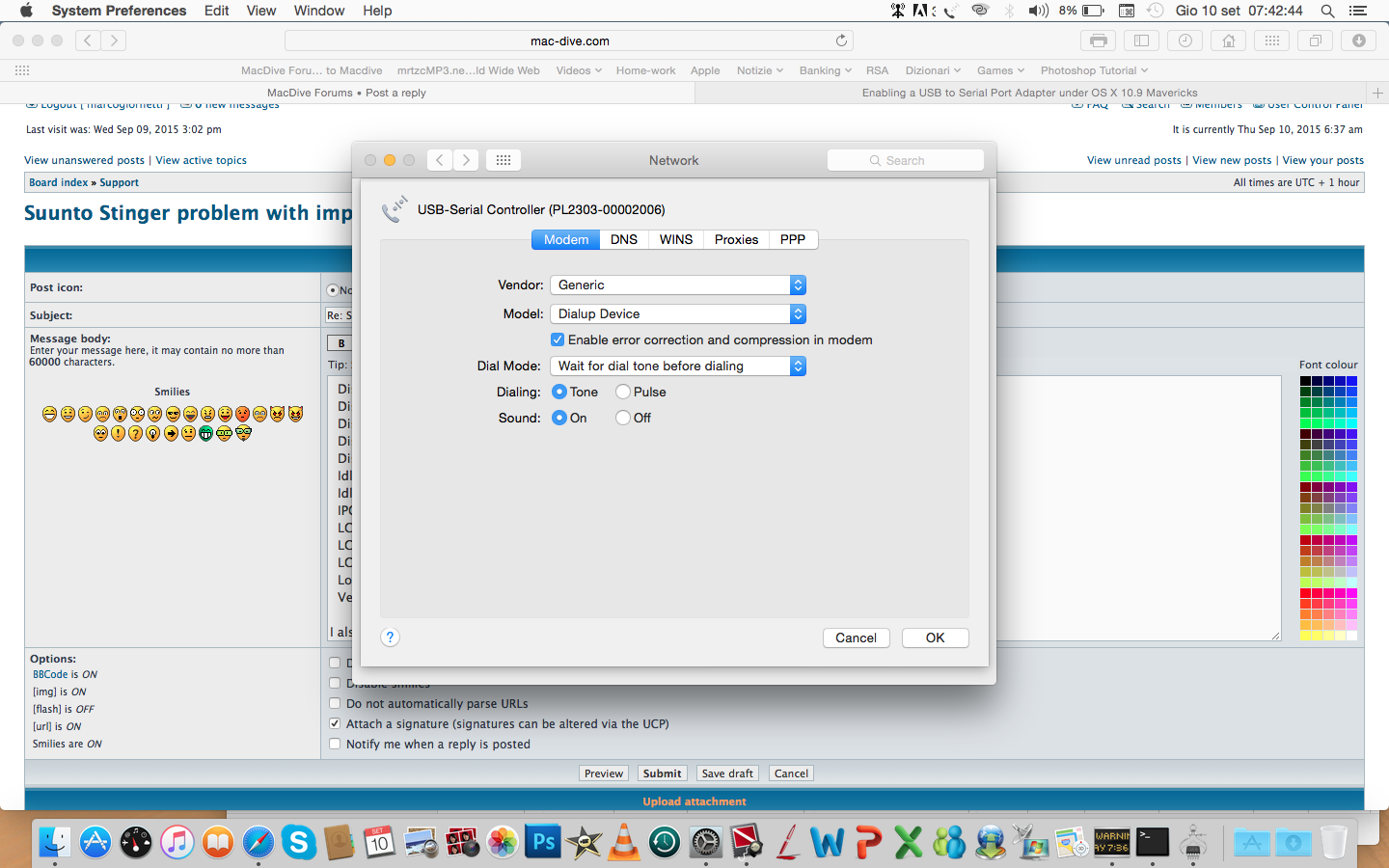Open the Model dropdown showing Dialup Device
The height and width of the screenshot is (868, 1389).
[x=678, y=314]
